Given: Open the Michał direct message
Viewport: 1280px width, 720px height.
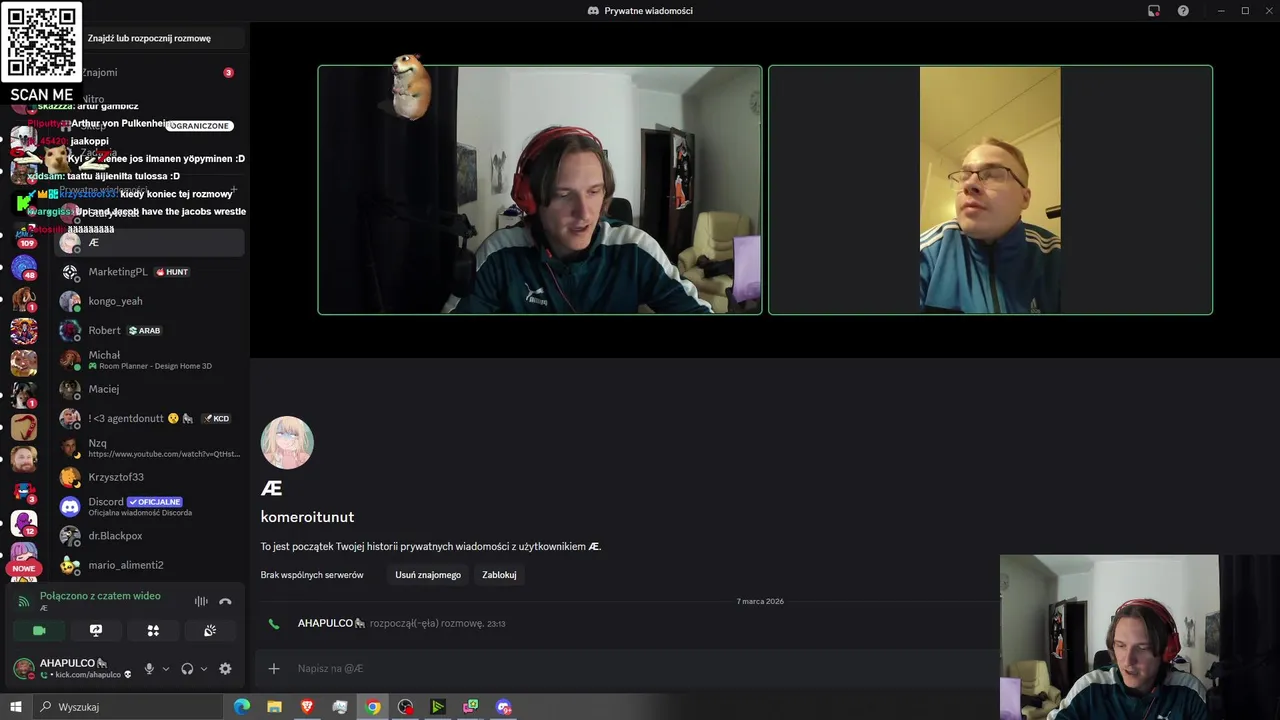Looking at the screenshot, I should 149,360.
